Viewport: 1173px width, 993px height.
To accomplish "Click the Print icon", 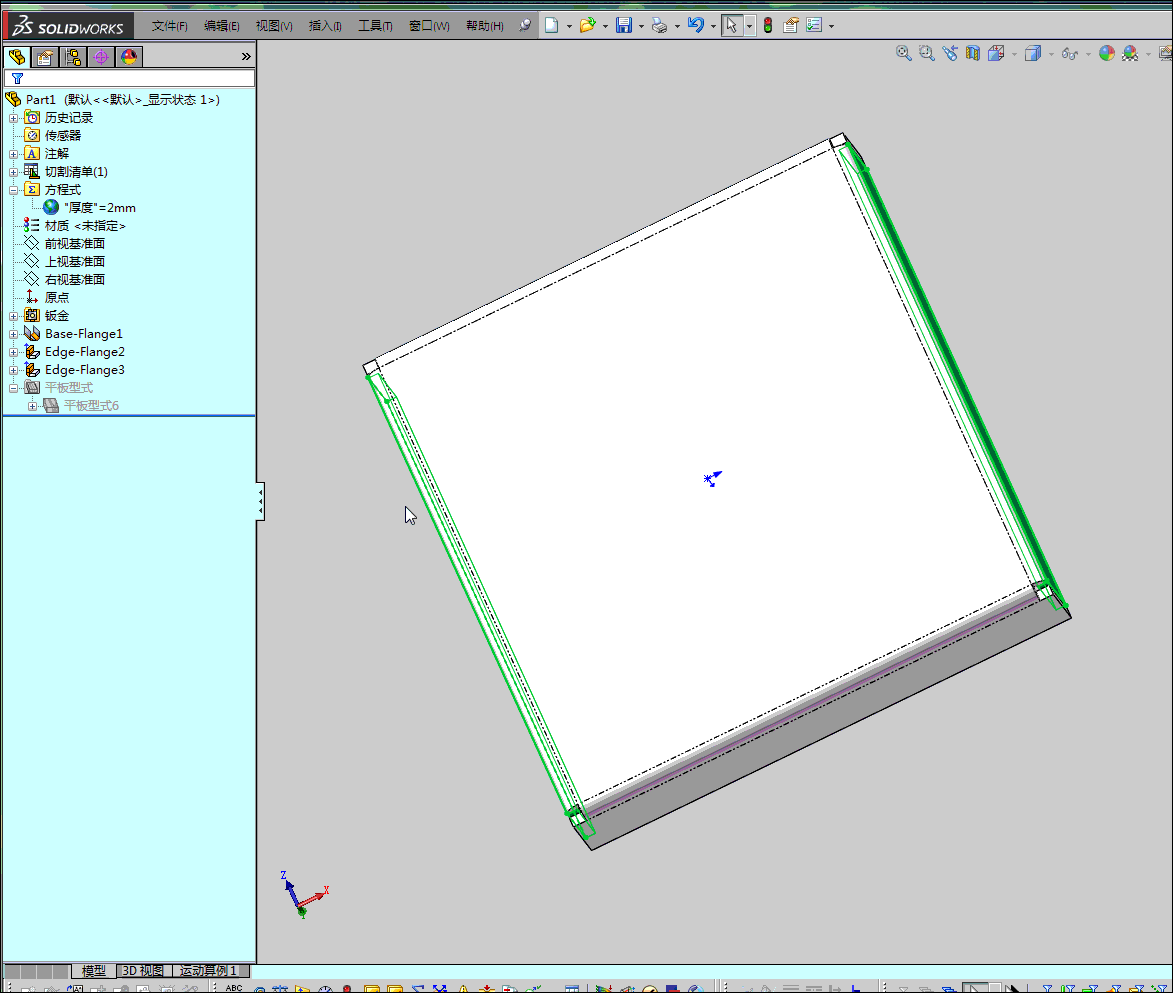I will (x=659, y=25).
